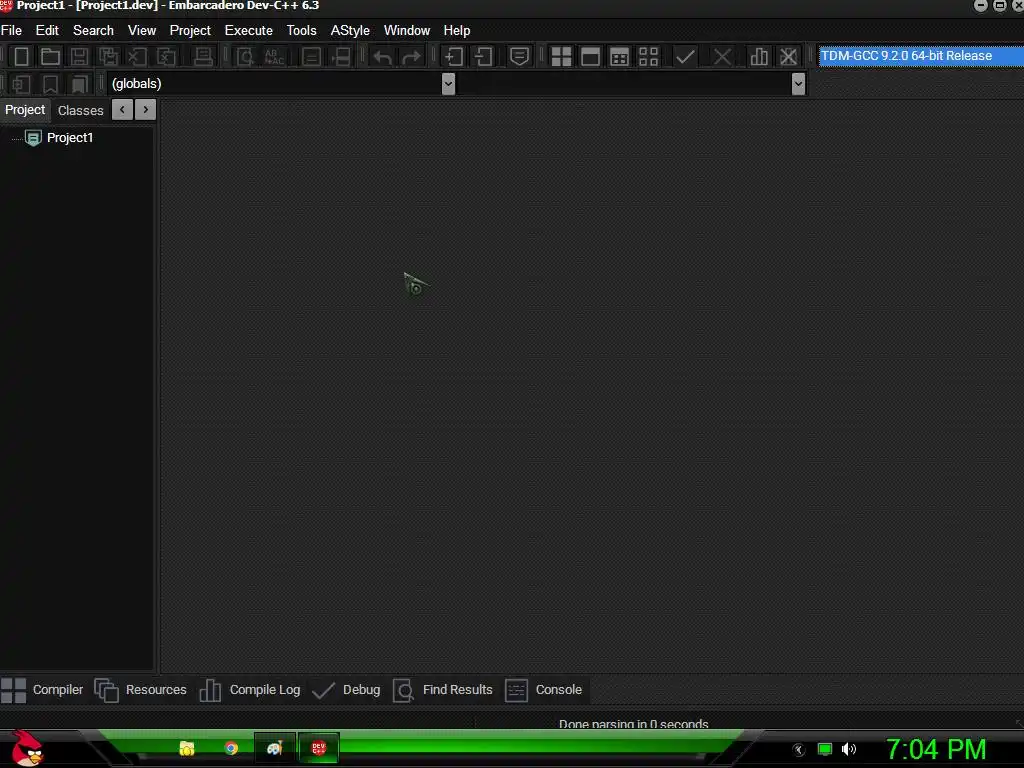Open Chrome from the taskbar
Screen dimensions: 1024x768
231,748
